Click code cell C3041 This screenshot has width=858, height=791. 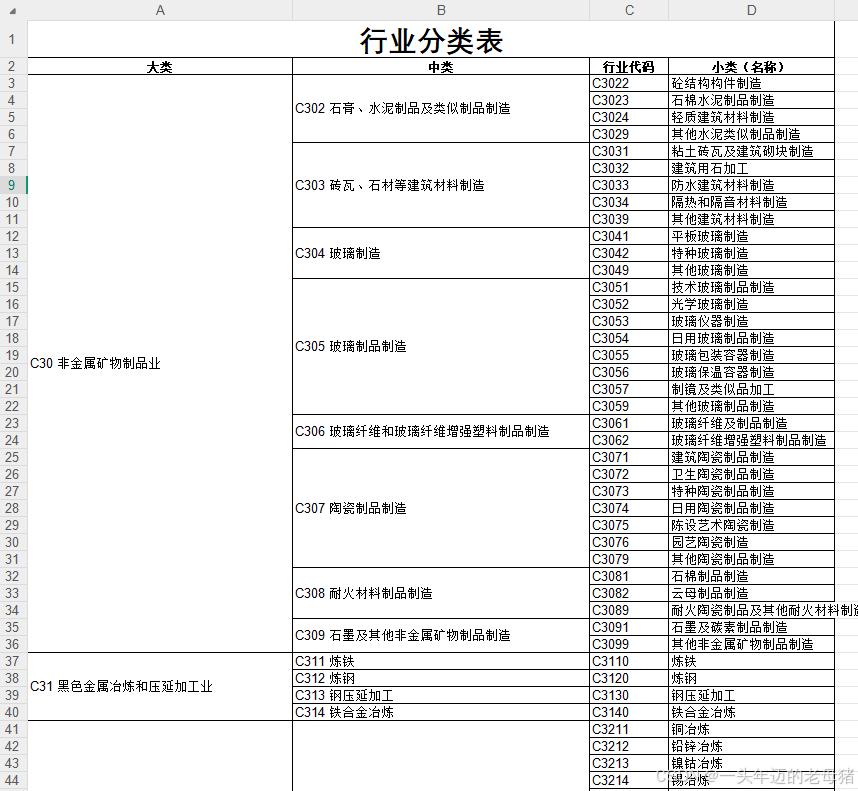click(x=629, y=236)
